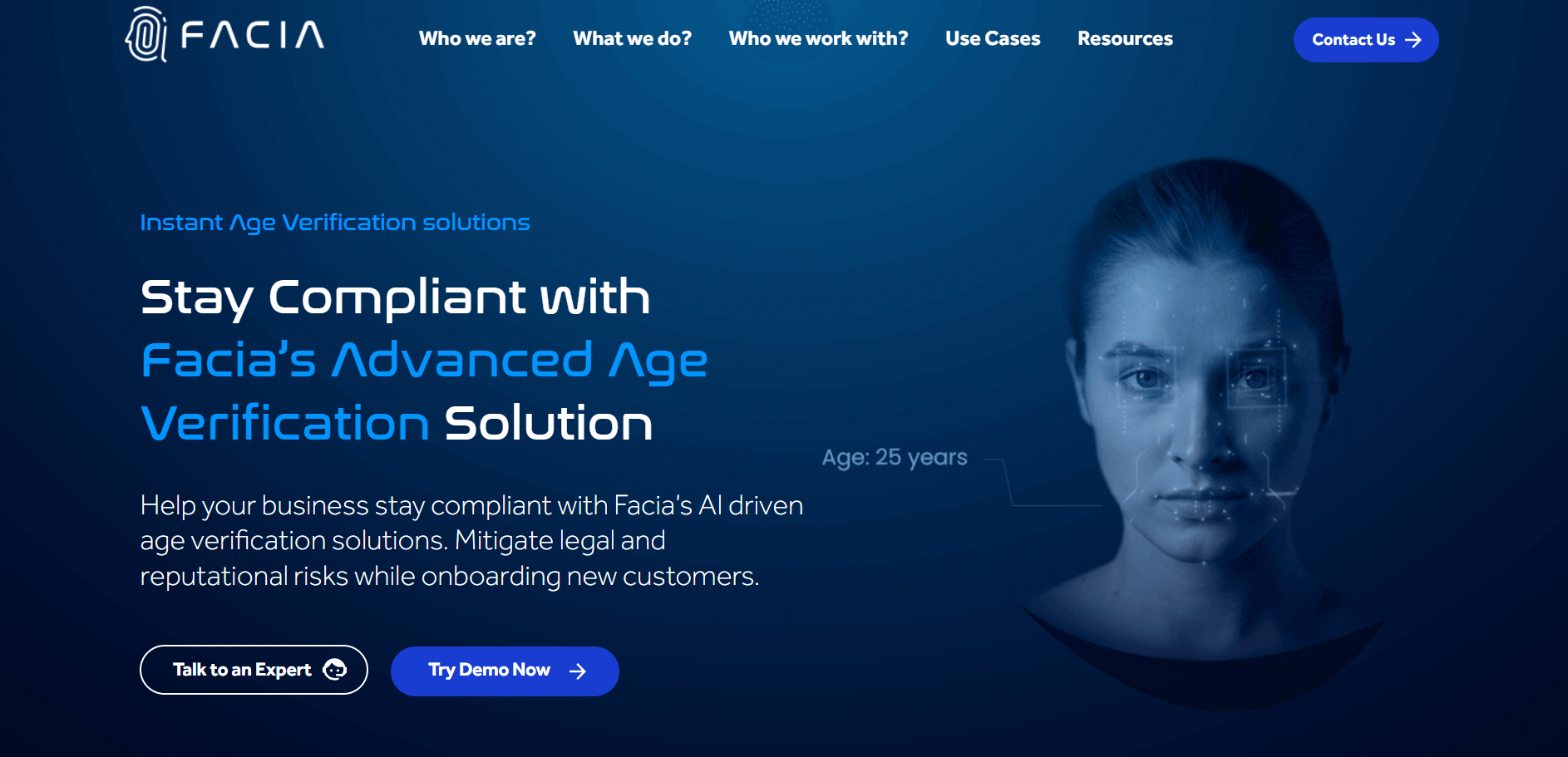Click the headset agent icon beside Talk to an Expert

tap(334, 670)
